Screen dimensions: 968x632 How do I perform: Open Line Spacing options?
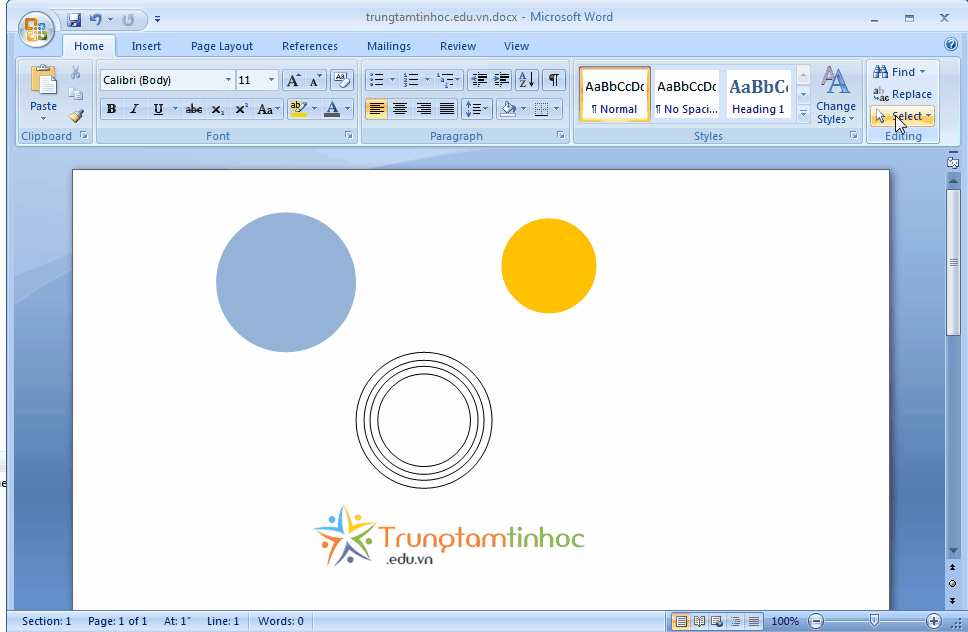(x=476, y=109)
